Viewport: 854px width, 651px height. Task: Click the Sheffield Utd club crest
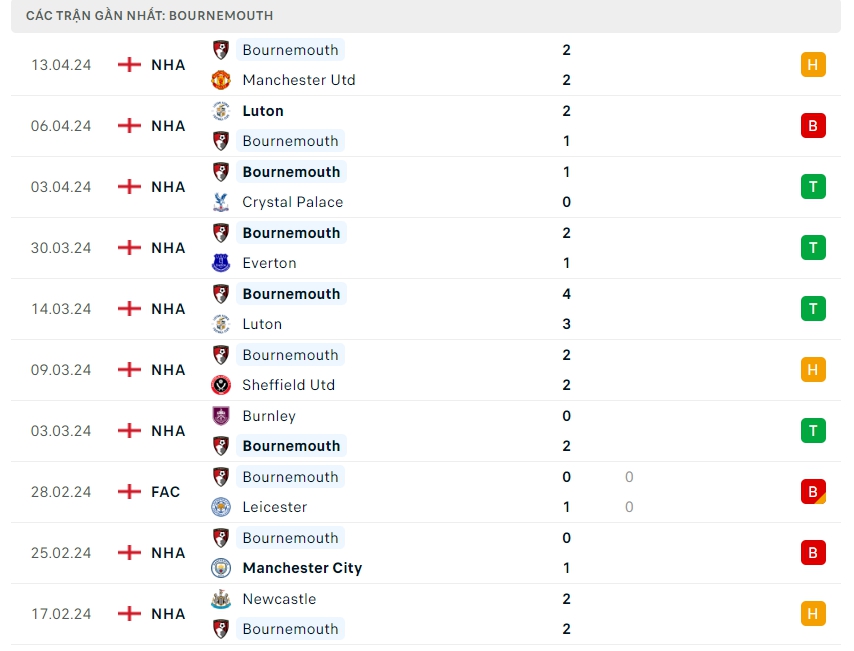click(221, 385)
